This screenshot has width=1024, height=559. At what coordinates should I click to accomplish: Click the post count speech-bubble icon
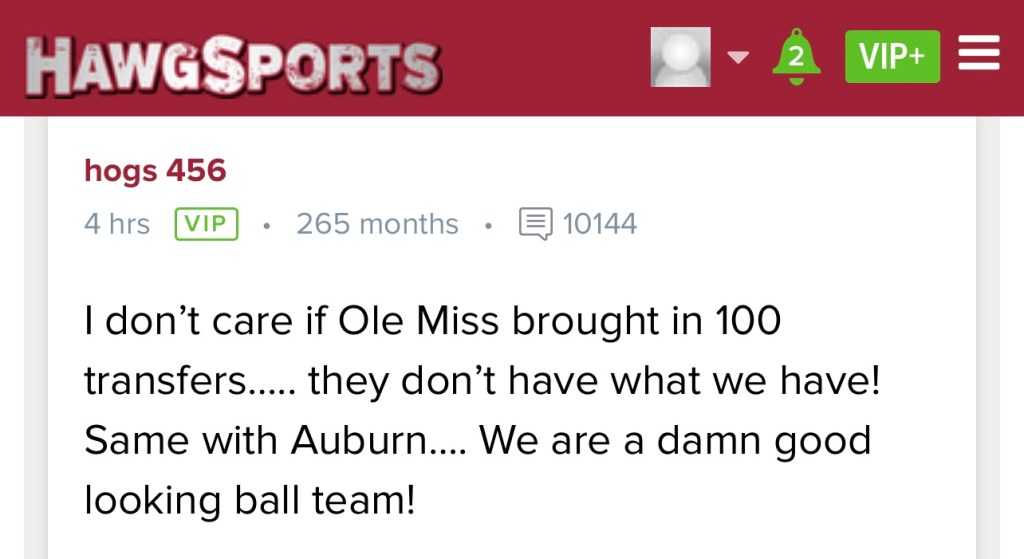coord(535,224)
